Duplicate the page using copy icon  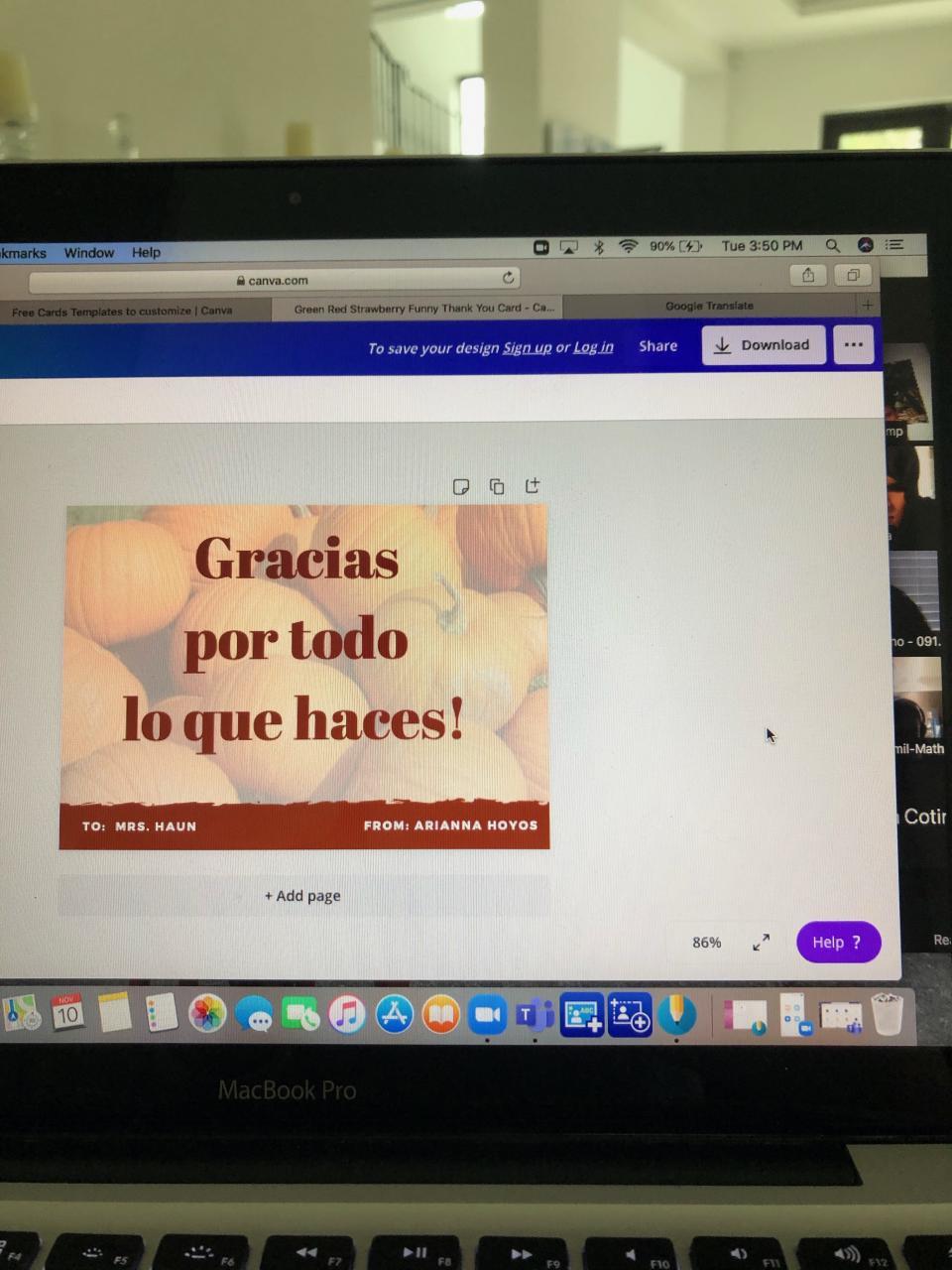click(497, 486)
